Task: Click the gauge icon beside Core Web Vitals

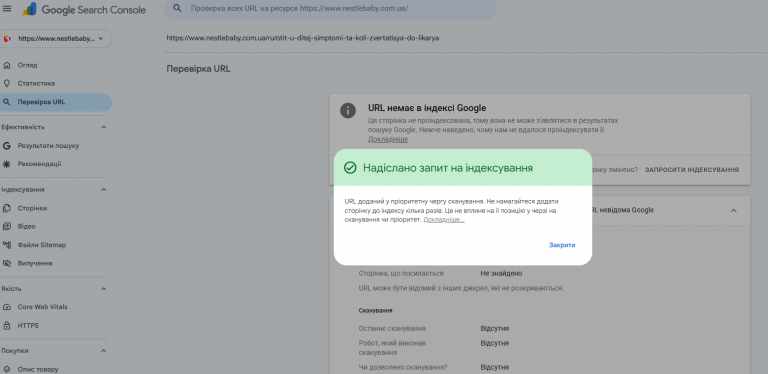Action: pos(7,307)
